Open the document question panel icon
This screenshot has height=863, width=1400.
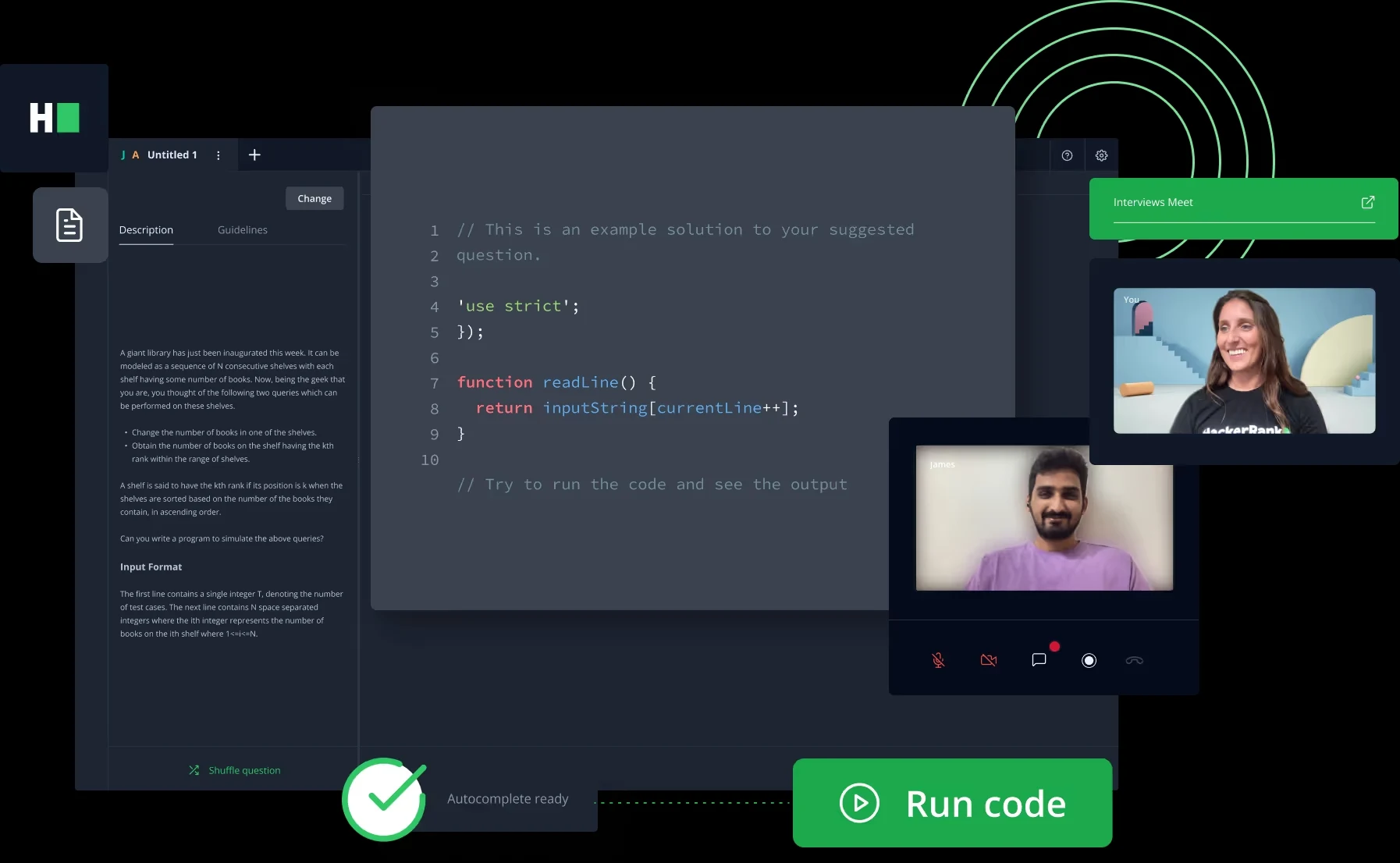[x=69, y=226]
